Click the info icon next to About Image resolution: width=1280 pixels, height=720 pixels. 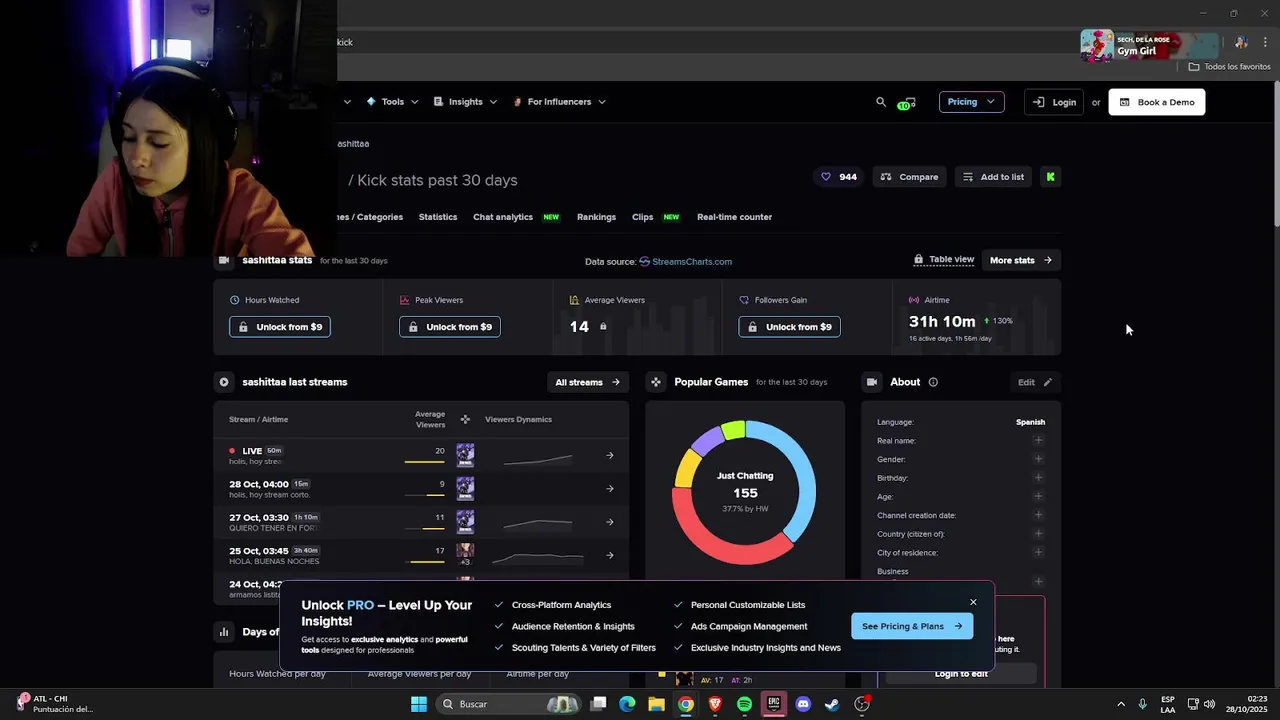[x=933, y=382]
